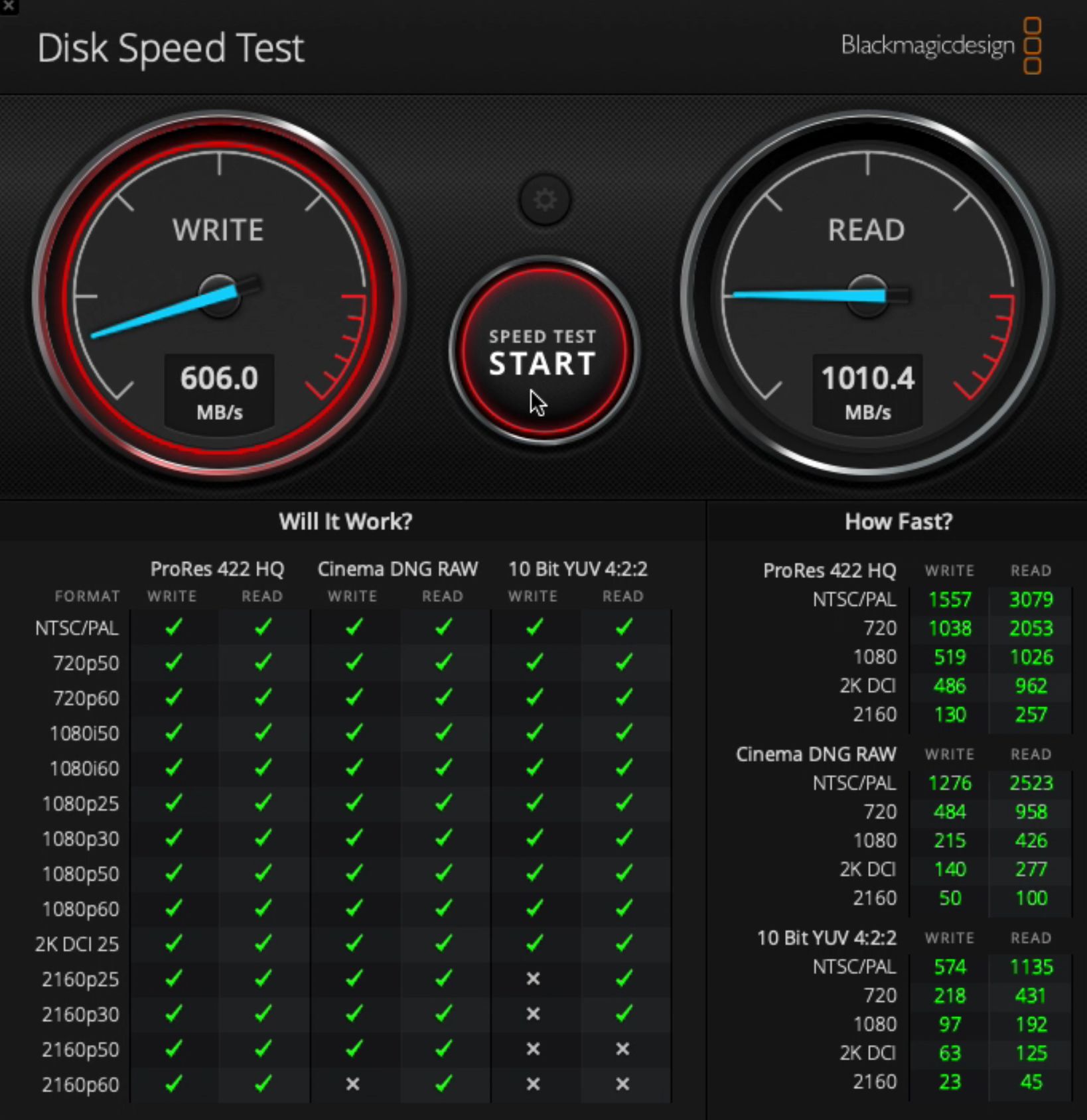Open settings with the gear icon
This screenshot has width=1087, height=1120.
544,200
